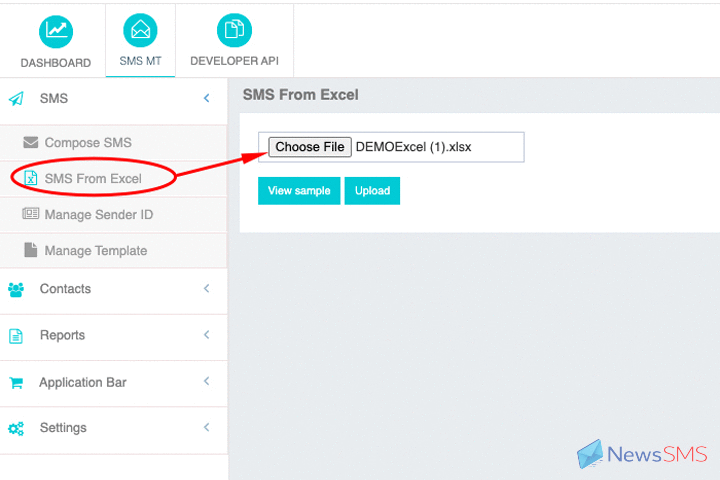Click the Settings gears icon

pos(16,428)
